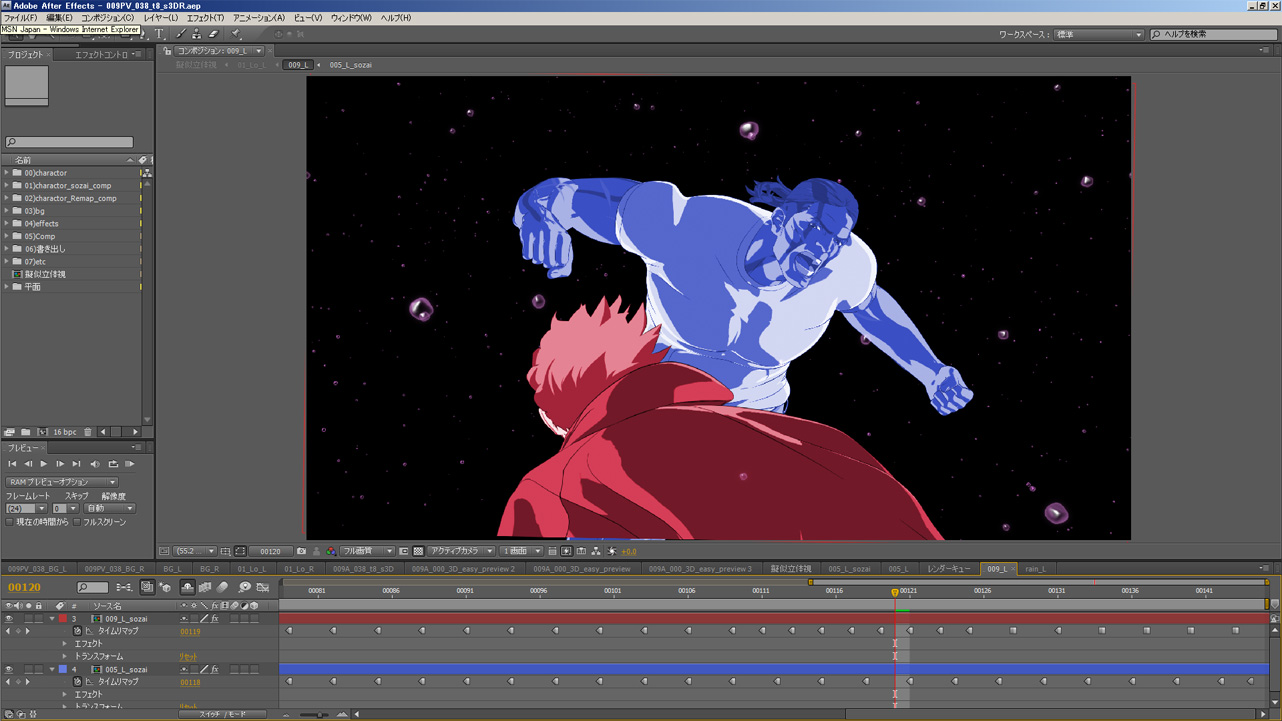Viewport: 1282px width, 721px height.
Task: Select the Puppet Pin tool
Action: [235, 34]
